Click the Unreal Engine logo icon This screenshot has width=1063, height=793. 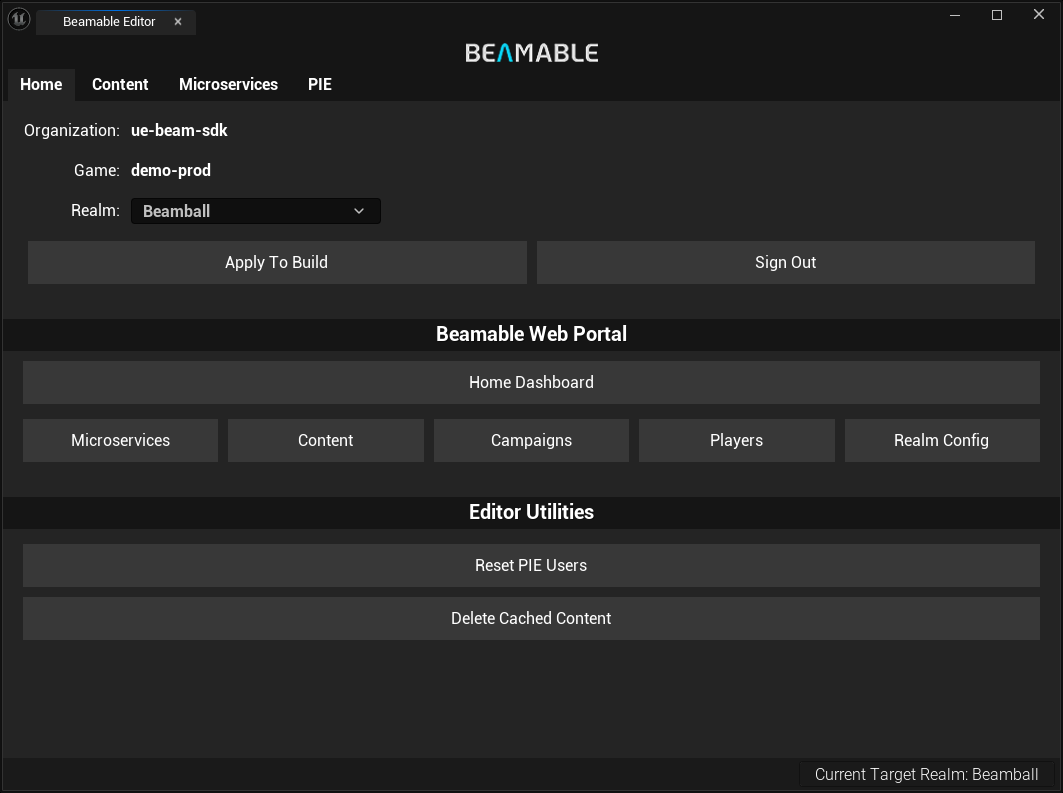tap(19, 20)
